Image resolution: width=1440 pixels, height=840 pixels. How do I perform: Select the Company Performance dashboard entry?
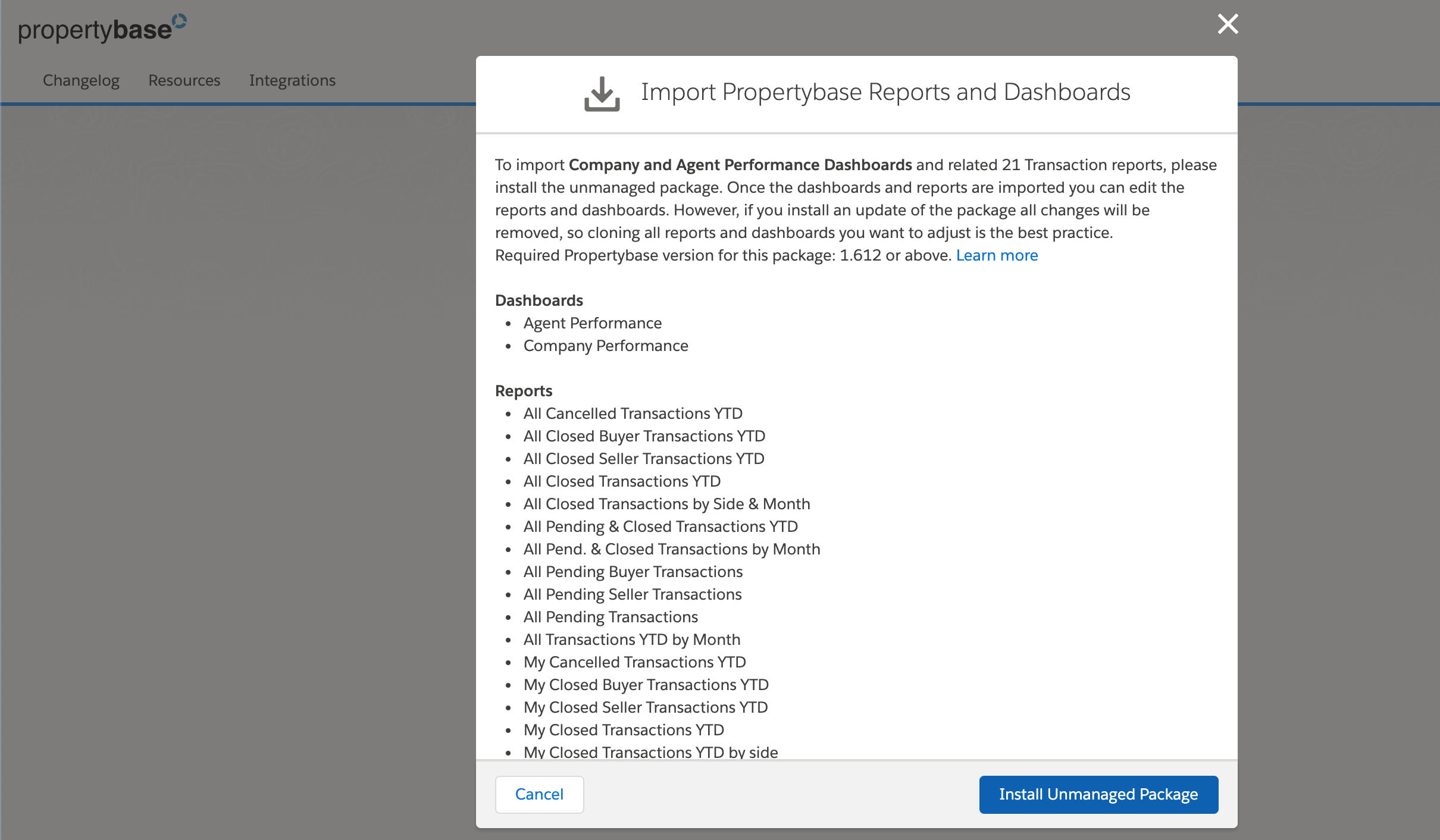tap(605, 346)
